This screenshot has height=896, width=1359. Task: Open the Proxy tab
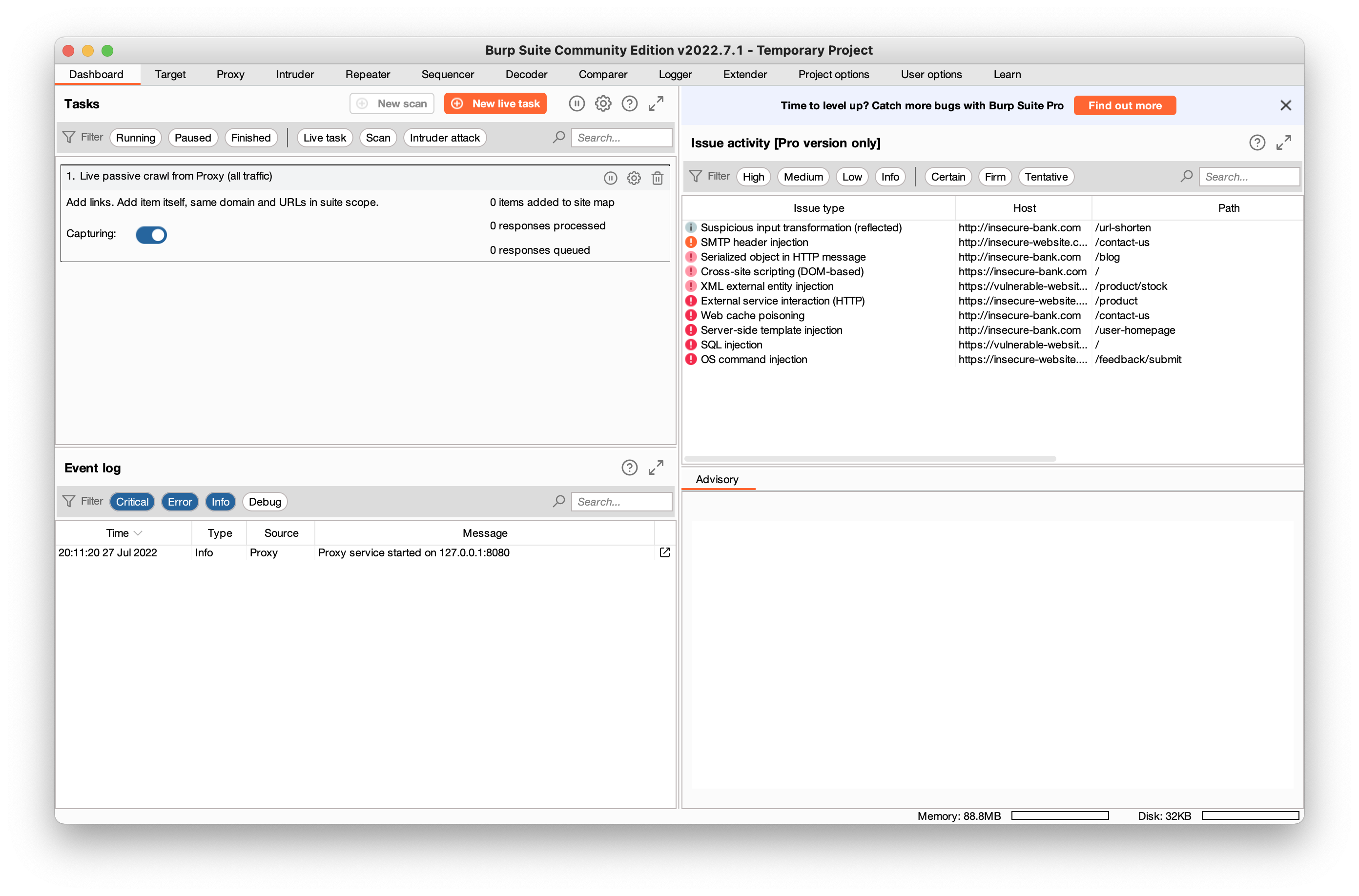click(230, 74)
